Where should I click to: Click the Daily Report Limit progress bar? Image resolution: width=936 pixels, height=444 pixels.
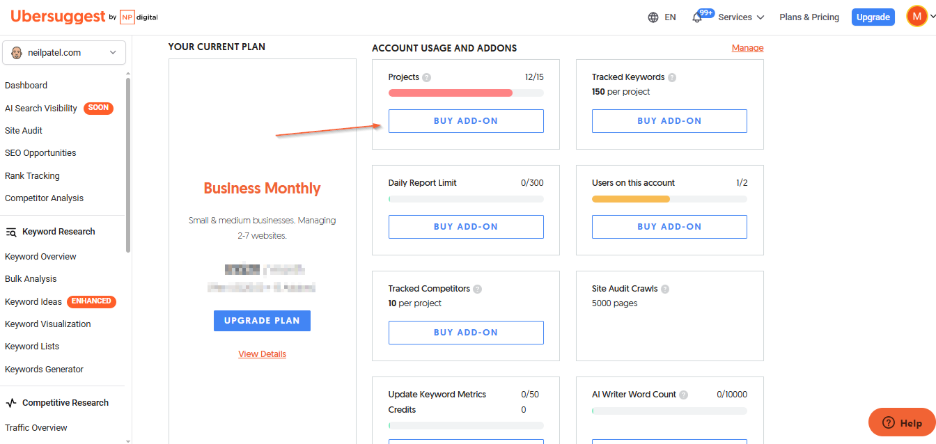point(466,199)
